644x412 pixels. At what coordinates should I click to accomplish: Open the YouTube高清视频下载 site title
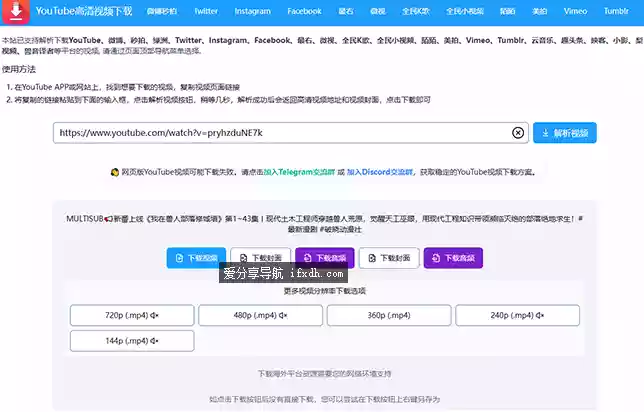(x=84, y=11)
